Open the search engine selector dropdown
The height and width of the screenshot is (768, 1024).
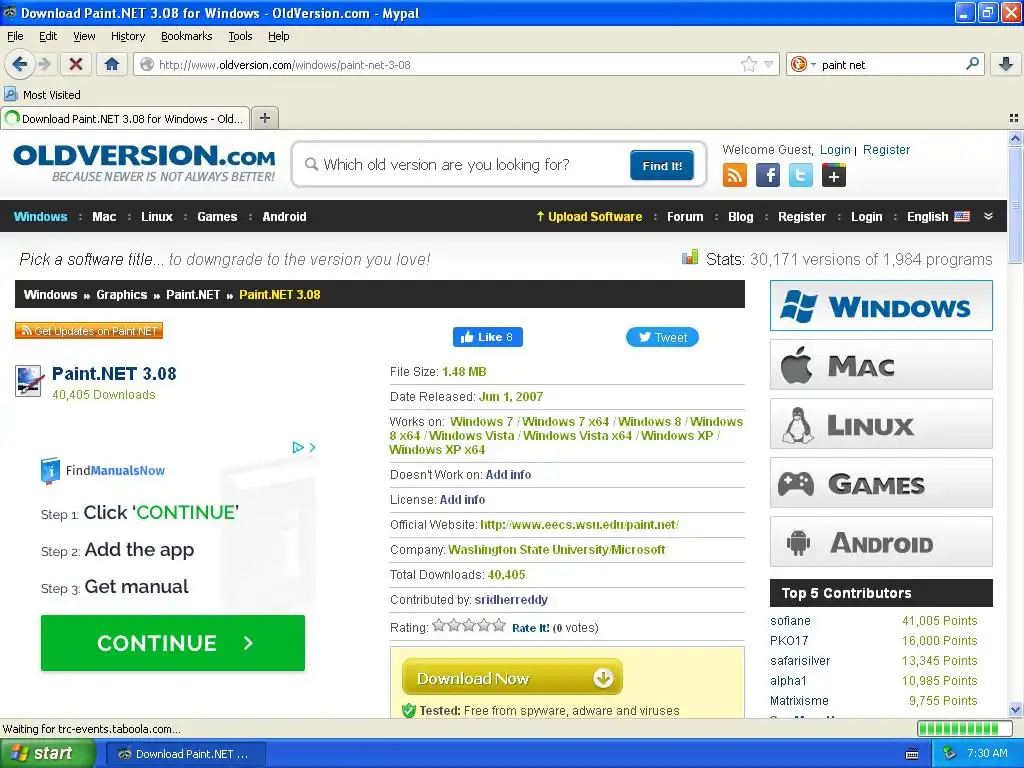[803, 64]
